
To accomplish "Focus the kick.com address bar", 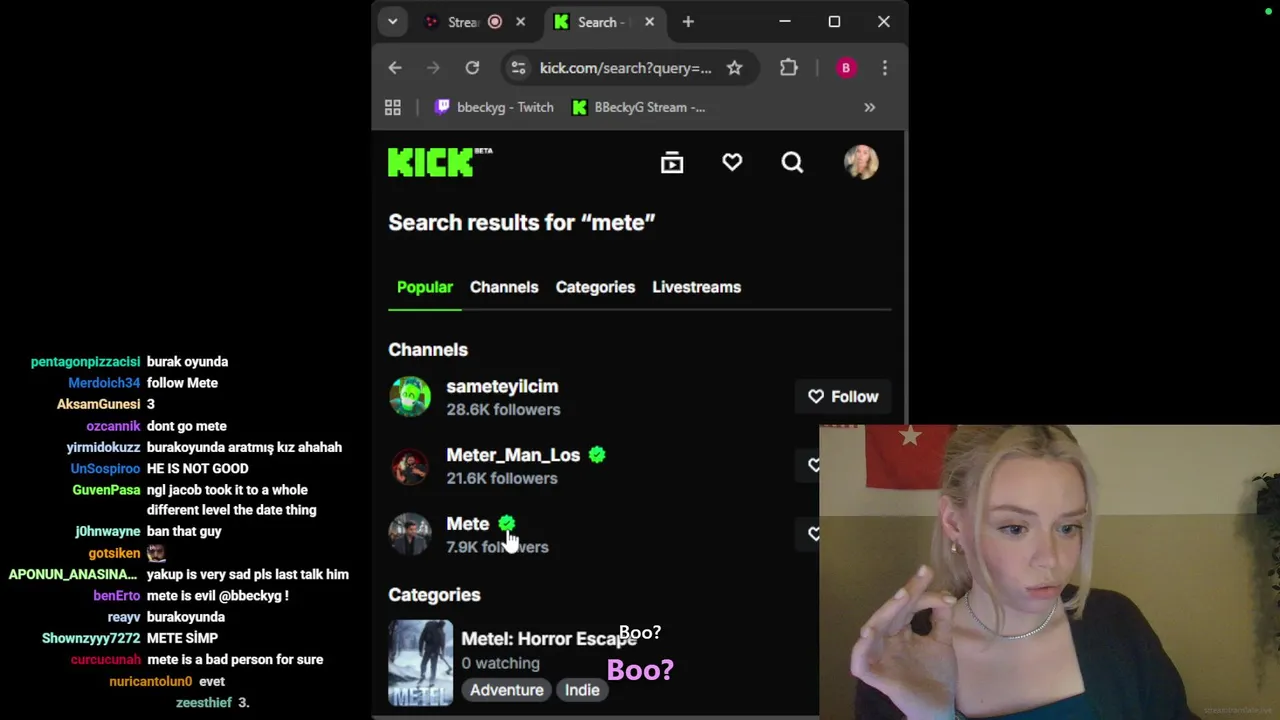I will pos(626,68).
